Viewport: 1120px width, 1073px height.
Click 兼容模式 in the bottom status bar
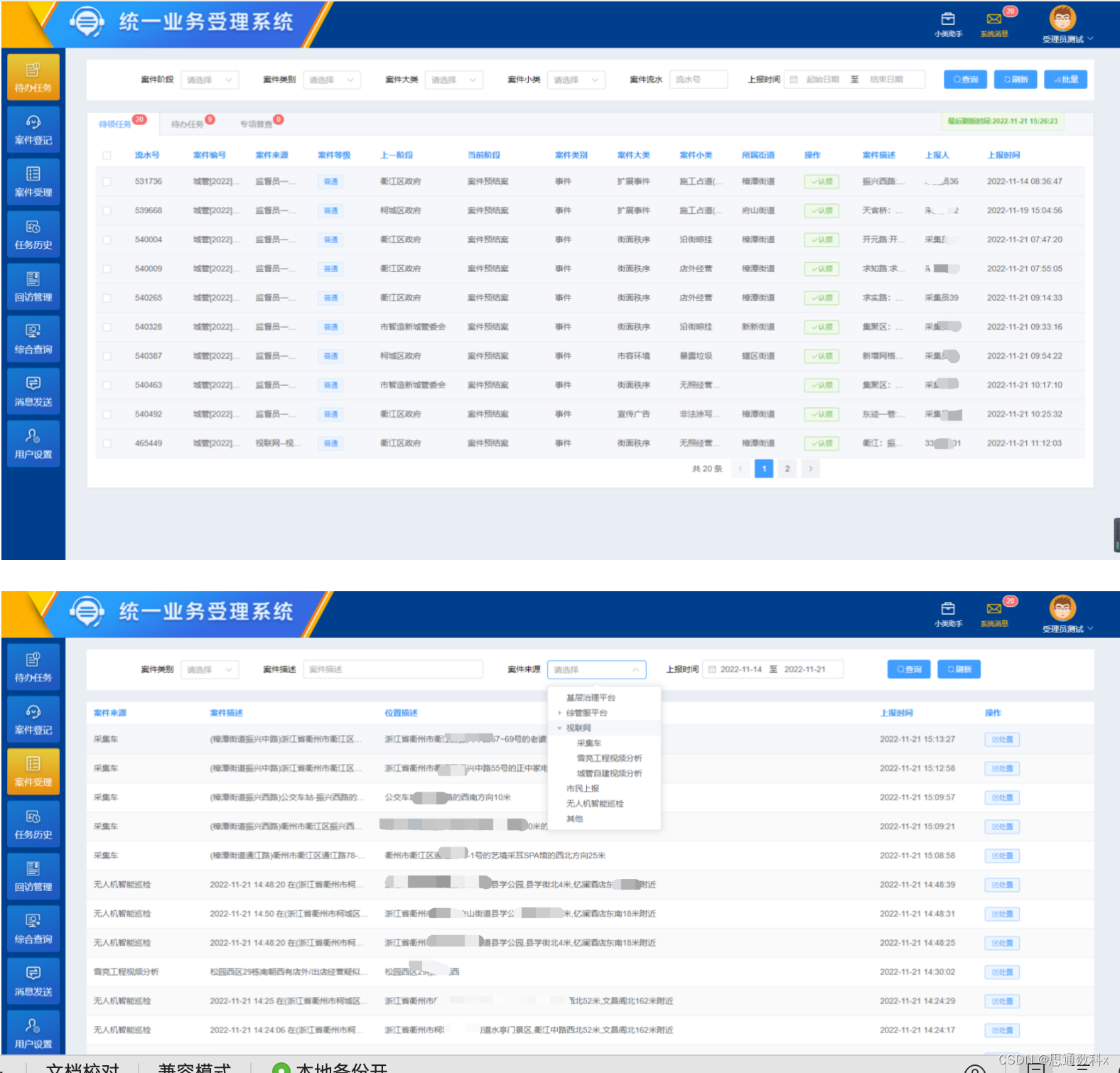coord(194,1068)
